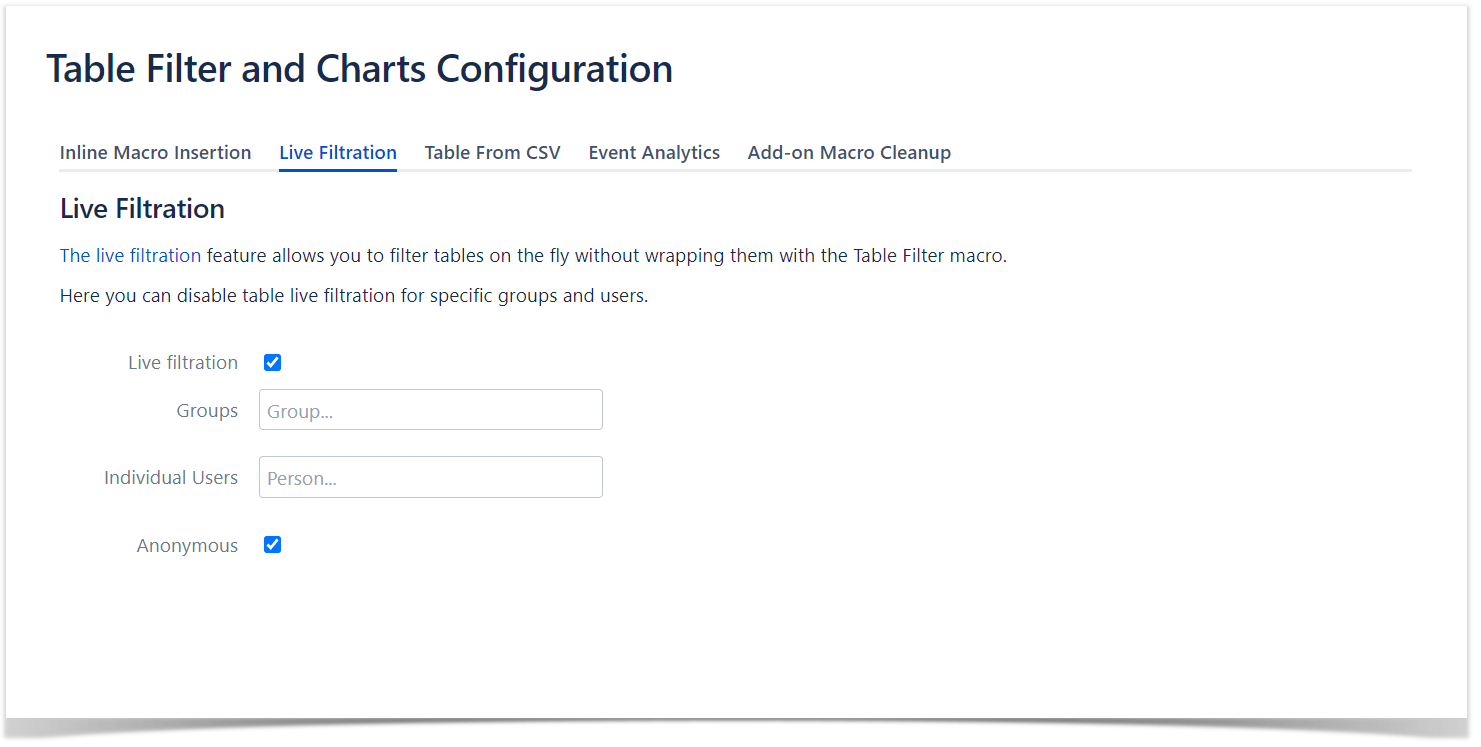
Task: Click the 'Groups' field label
Action: click(207, 411)
